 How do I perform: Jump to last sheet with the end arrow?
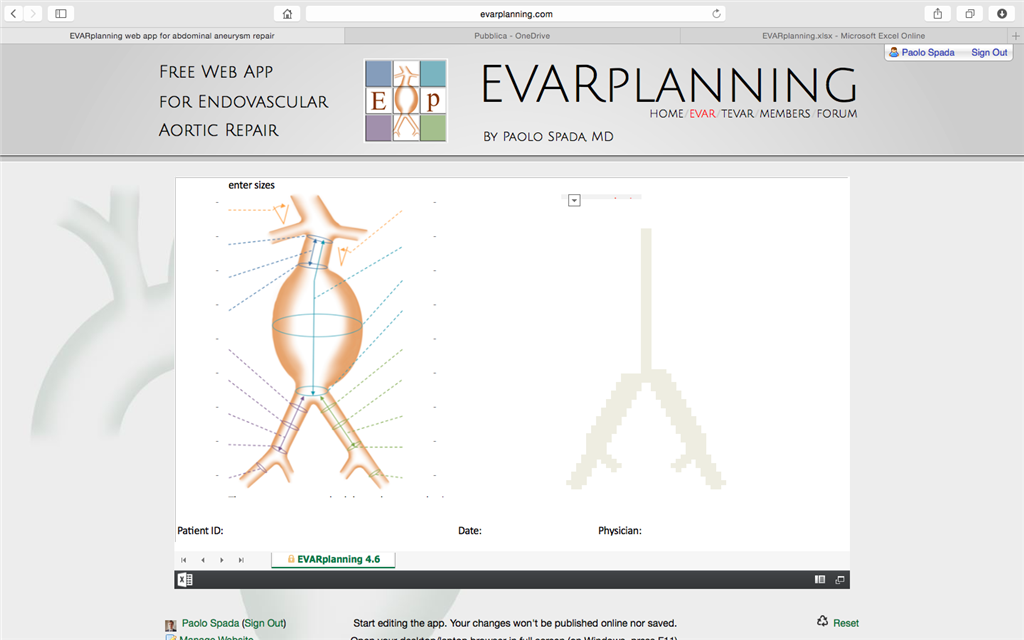[x=239, y=560]
